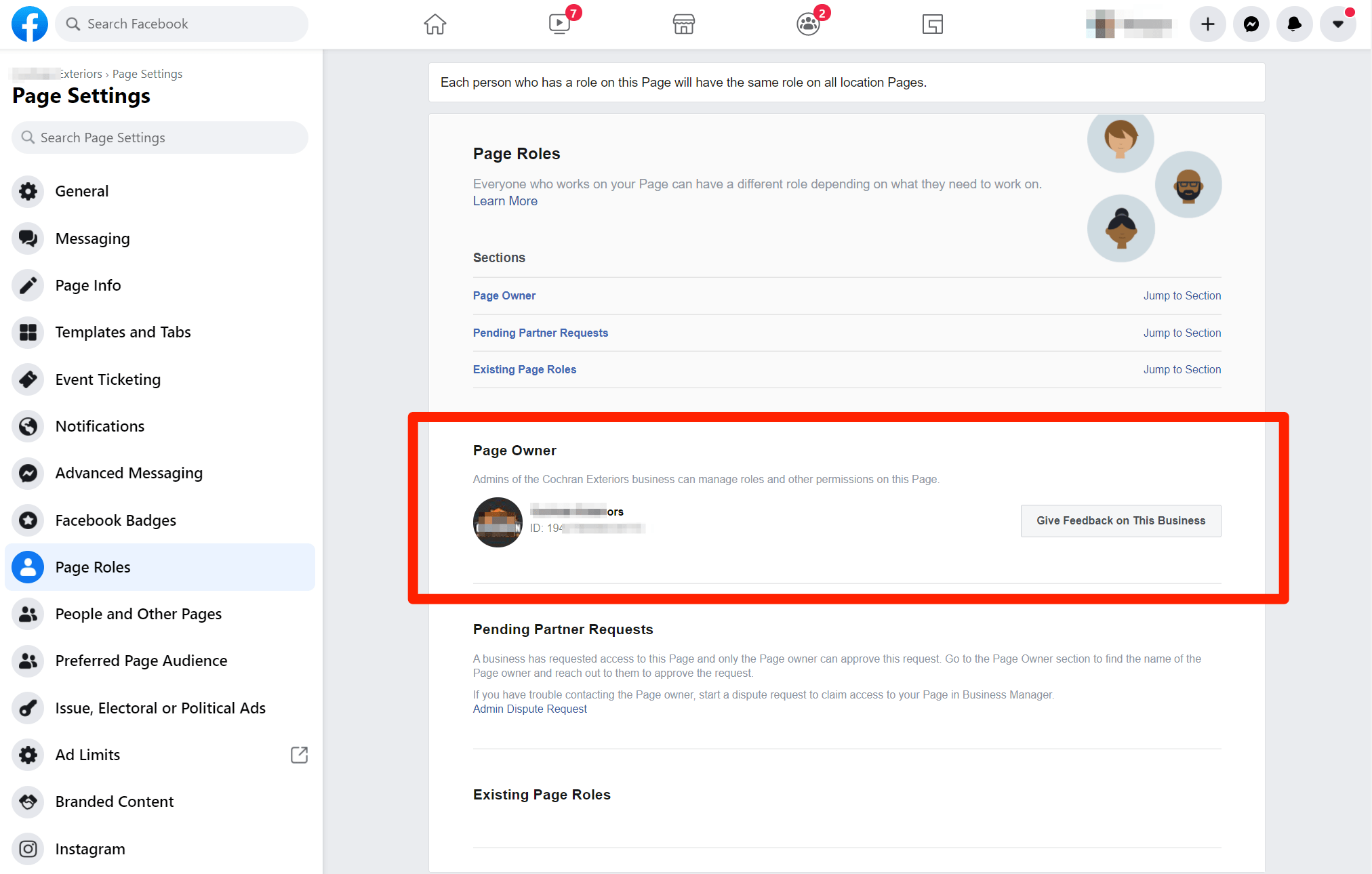The height and width of the screenshot is (874, 1372).
Task: Open the Marketplace storefront icon
Action: coord(683,24)
